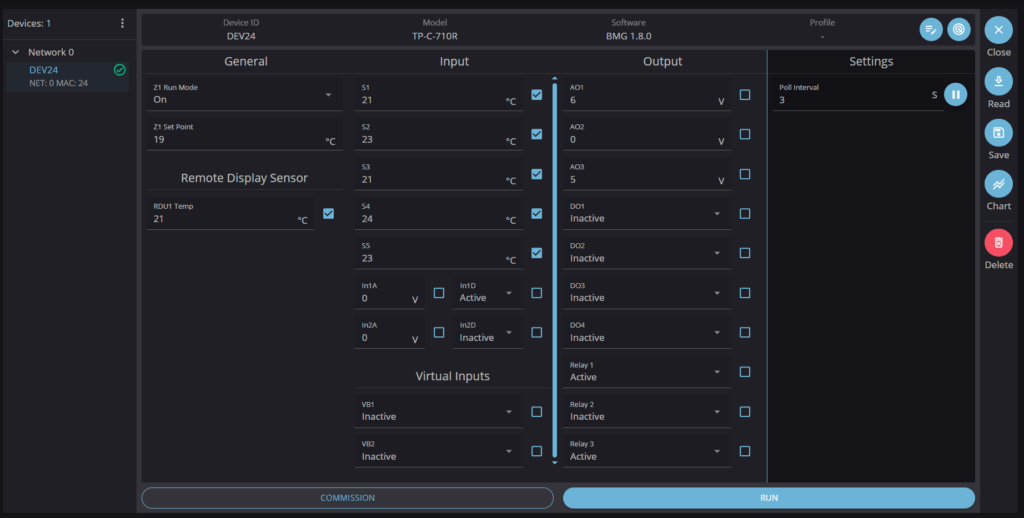Check the DO4 output checkbox
Screen dimensions: 1024x518
[x=744, y=332]
